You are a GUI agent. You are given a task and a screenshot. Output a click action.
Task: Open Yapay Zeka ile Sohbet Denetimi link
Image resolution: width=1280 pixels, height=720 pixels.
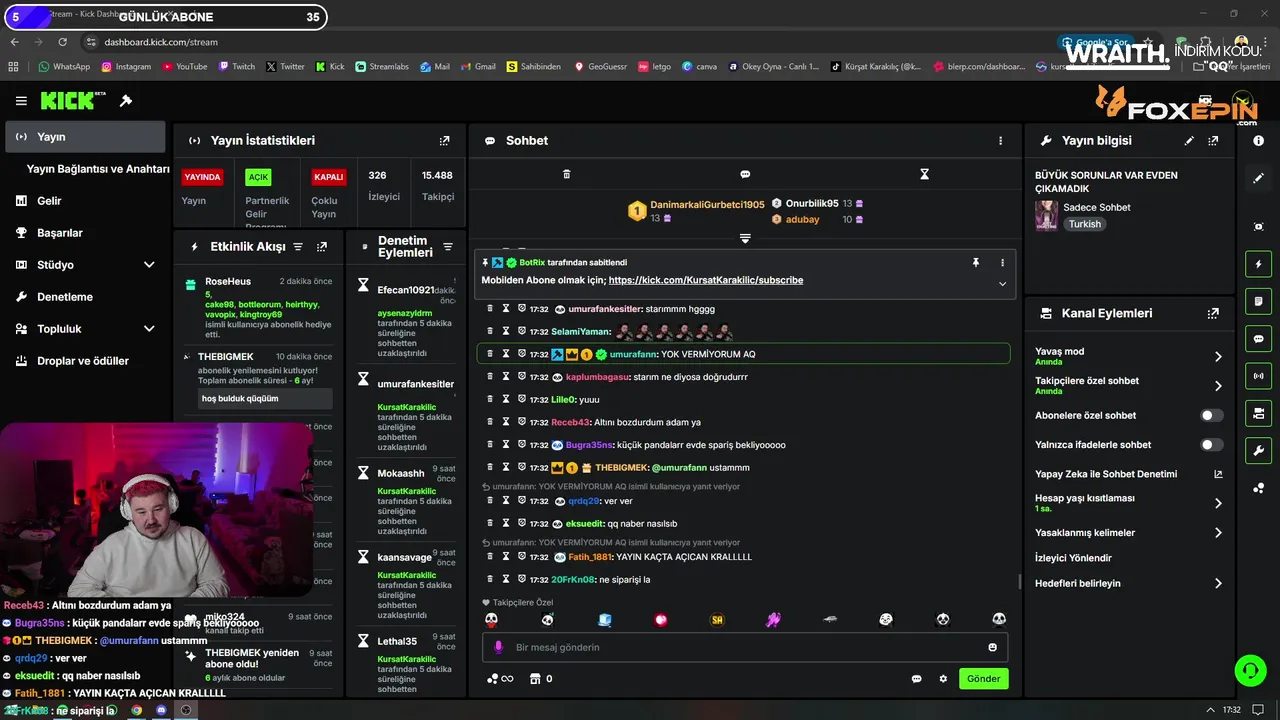[1129, 474]
